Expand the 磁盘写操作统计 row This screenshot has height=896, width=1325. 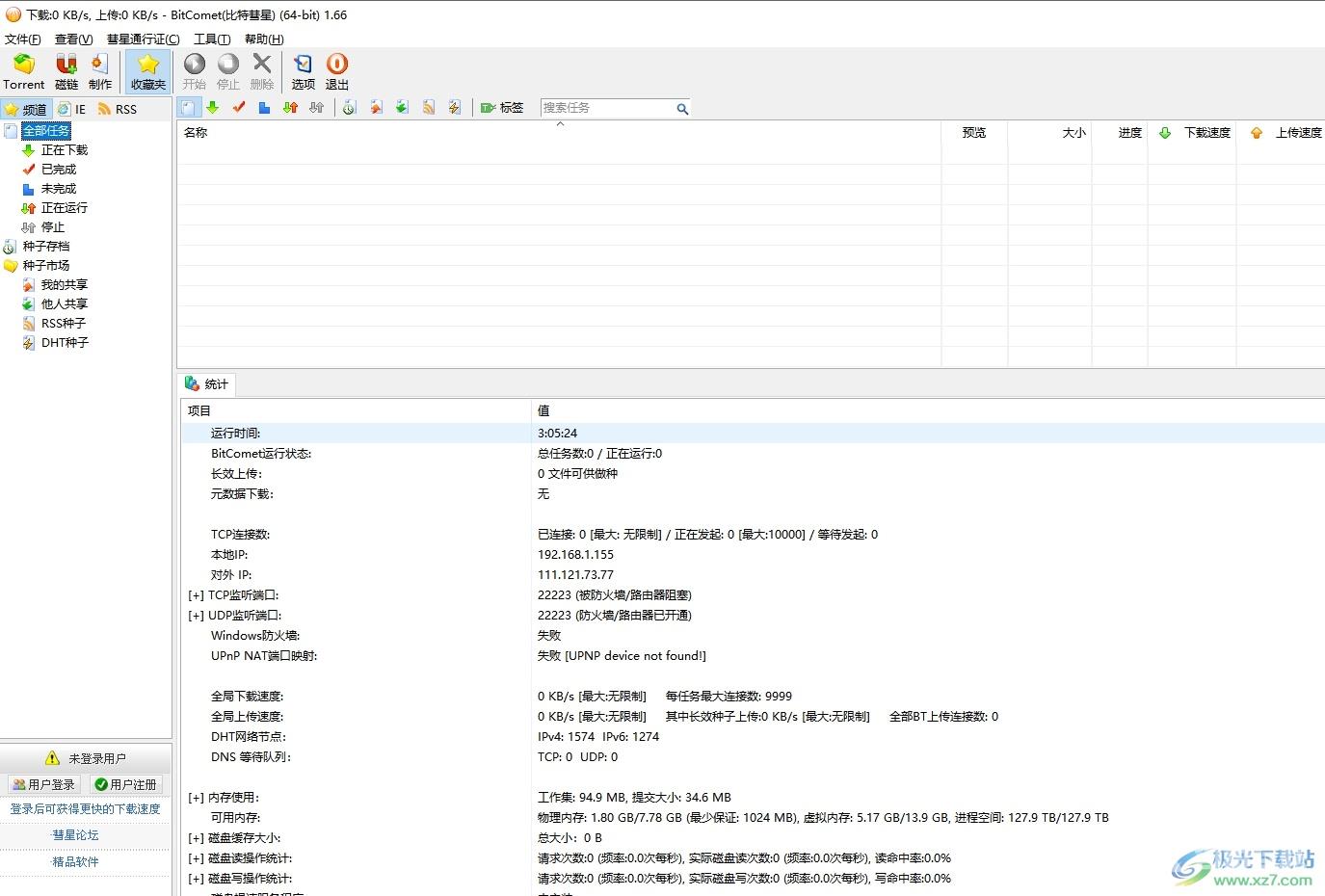(x=196, y=879)
